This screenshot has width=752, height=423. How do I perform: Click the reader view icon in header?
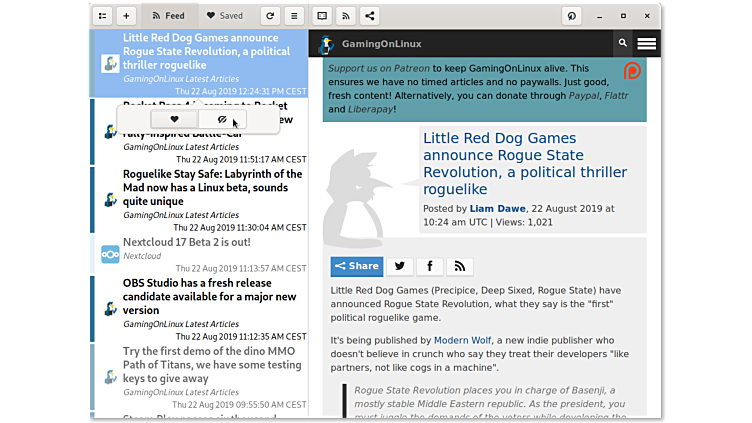coord(321,16)
